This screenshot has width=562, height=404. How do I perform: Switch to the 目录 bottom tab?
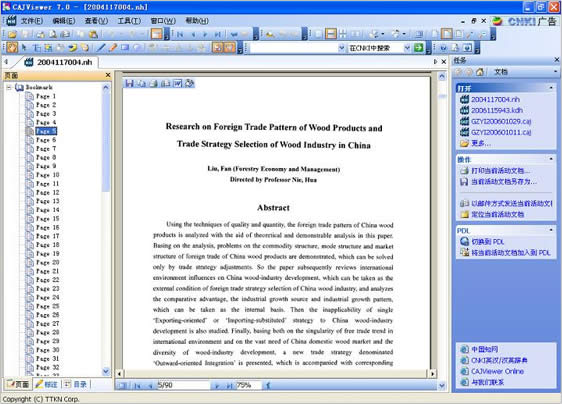[76, 384]
